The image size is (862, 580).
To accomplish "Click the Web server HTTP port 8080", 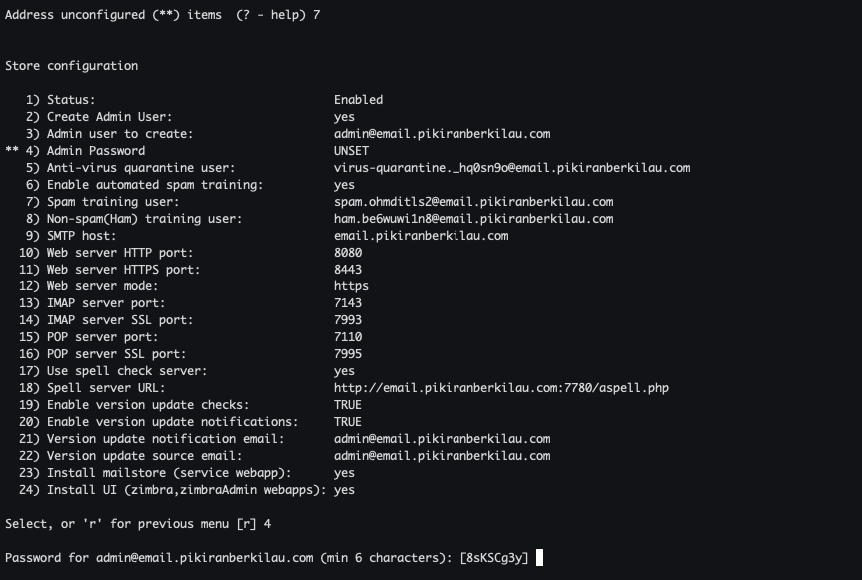I will (x=348, y=253).
